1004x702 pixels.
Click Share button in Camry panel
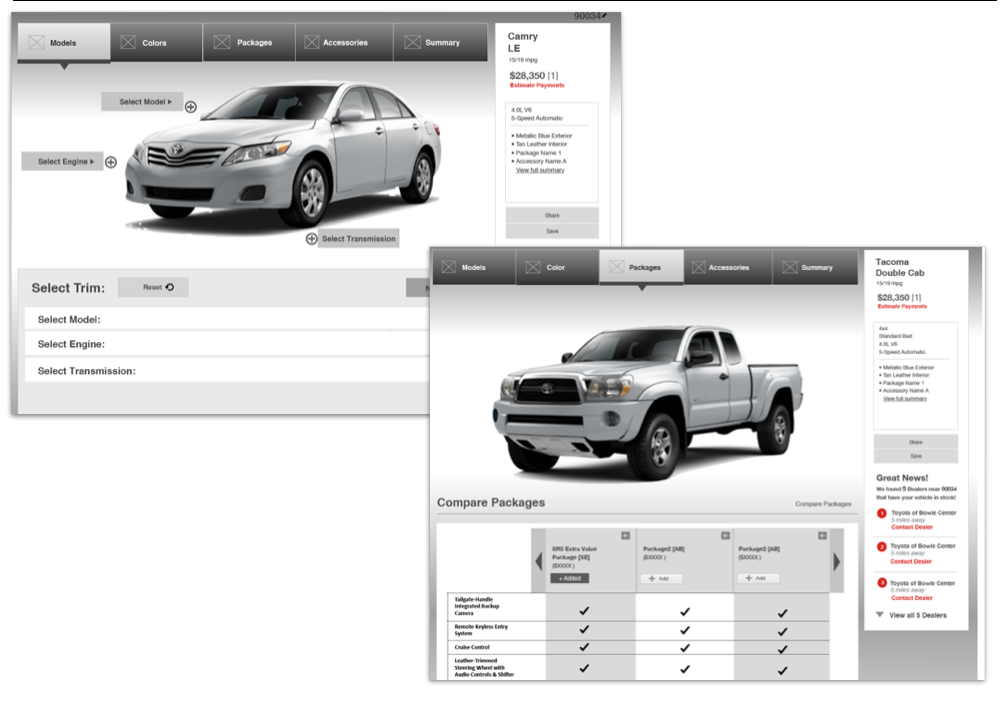click(x=552, y=215)
